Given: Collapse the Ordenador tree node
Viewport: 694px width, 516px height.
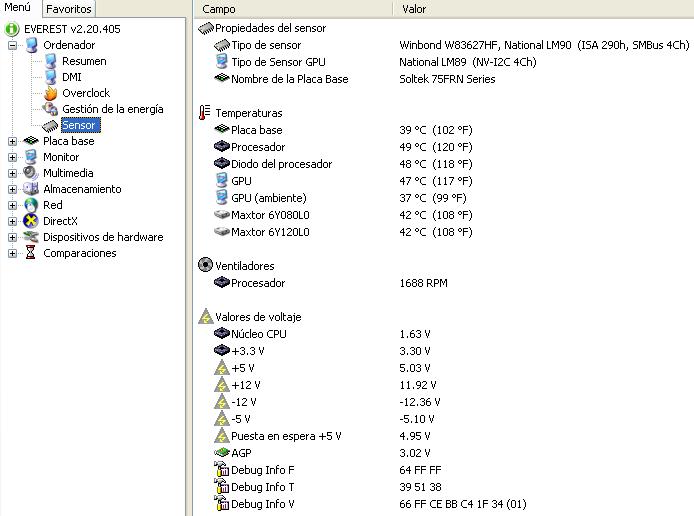Looking at the screenshot, I should pyautogui.click(x=12, y=45).
